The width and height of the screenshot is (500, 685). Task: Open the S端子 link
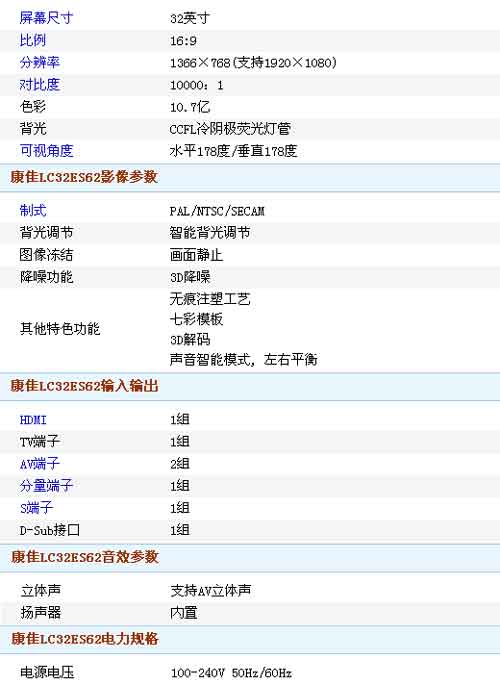(x=37, y=508)
